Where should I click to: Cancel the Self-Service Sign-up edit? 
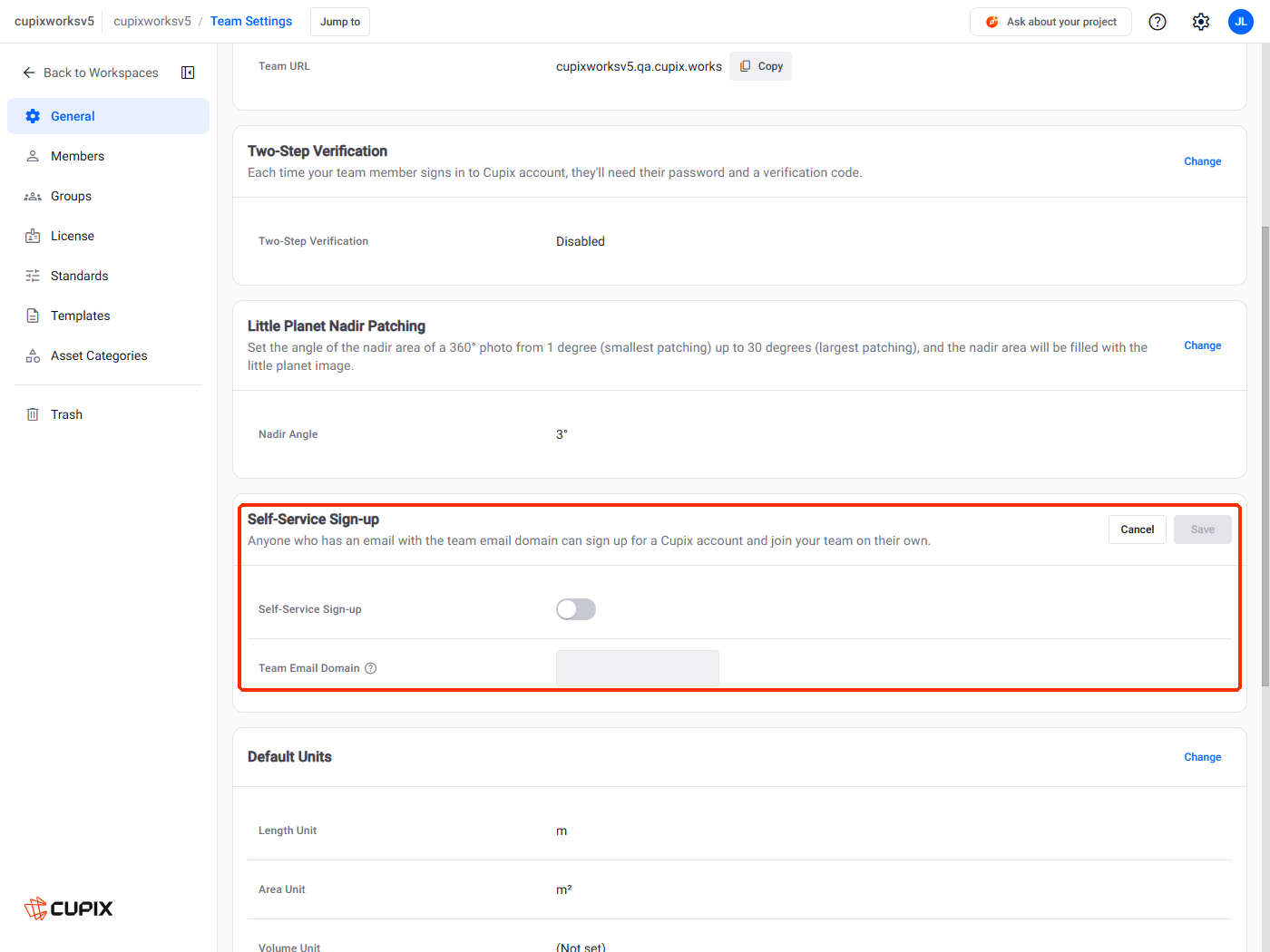coord(1138,529)
